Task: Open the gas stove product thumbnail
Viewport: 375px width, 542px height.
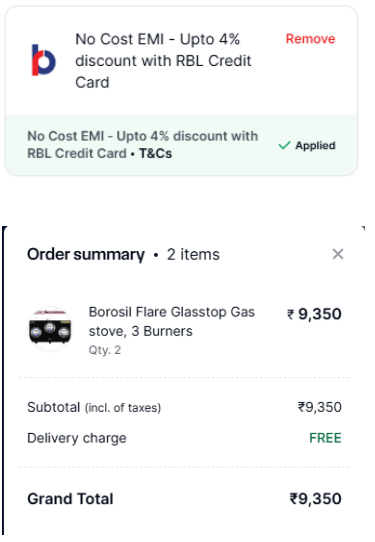Action: click(50, 329)
